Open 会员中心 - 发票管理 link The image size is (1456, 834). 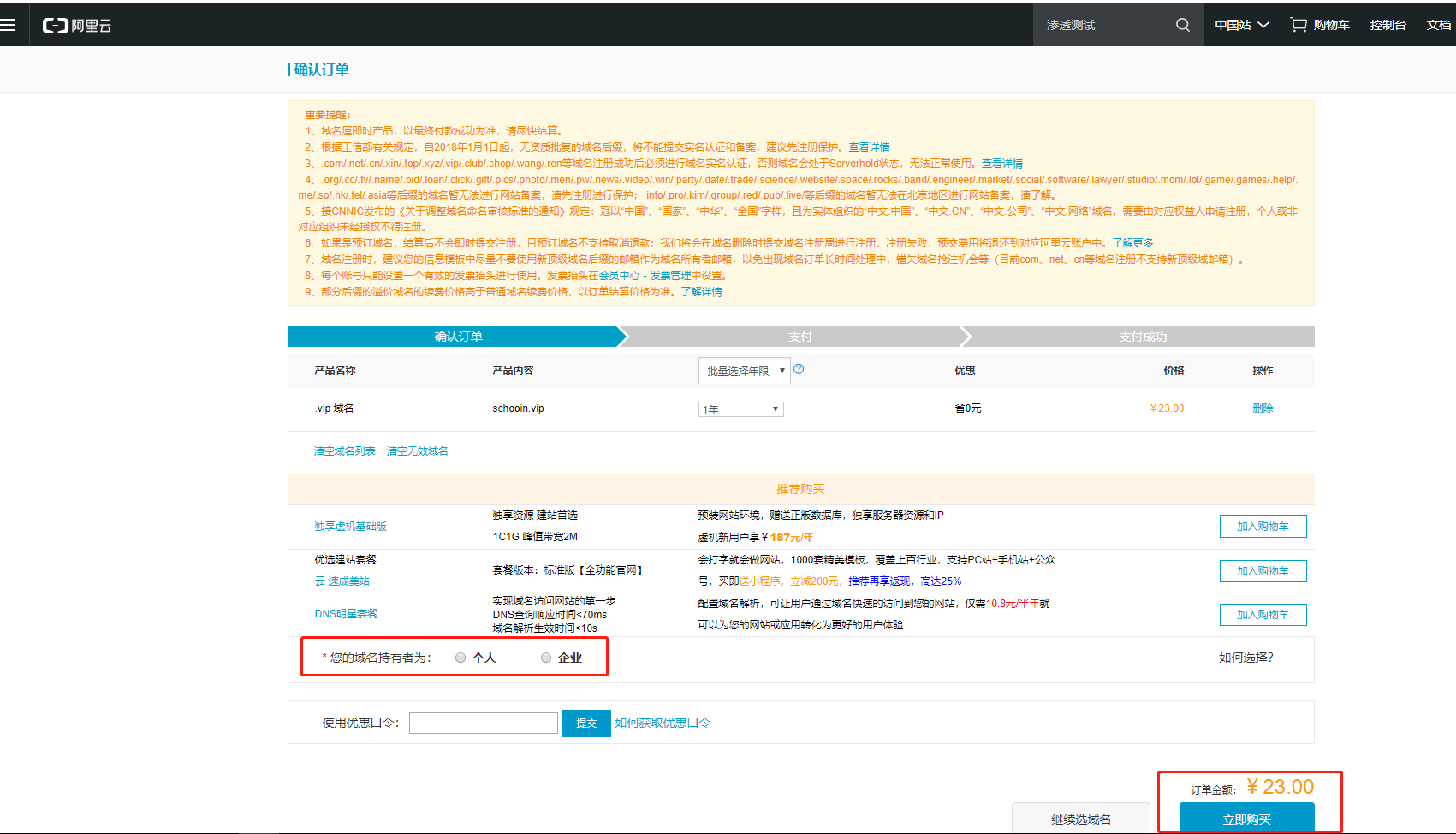[x=644, y=276]
